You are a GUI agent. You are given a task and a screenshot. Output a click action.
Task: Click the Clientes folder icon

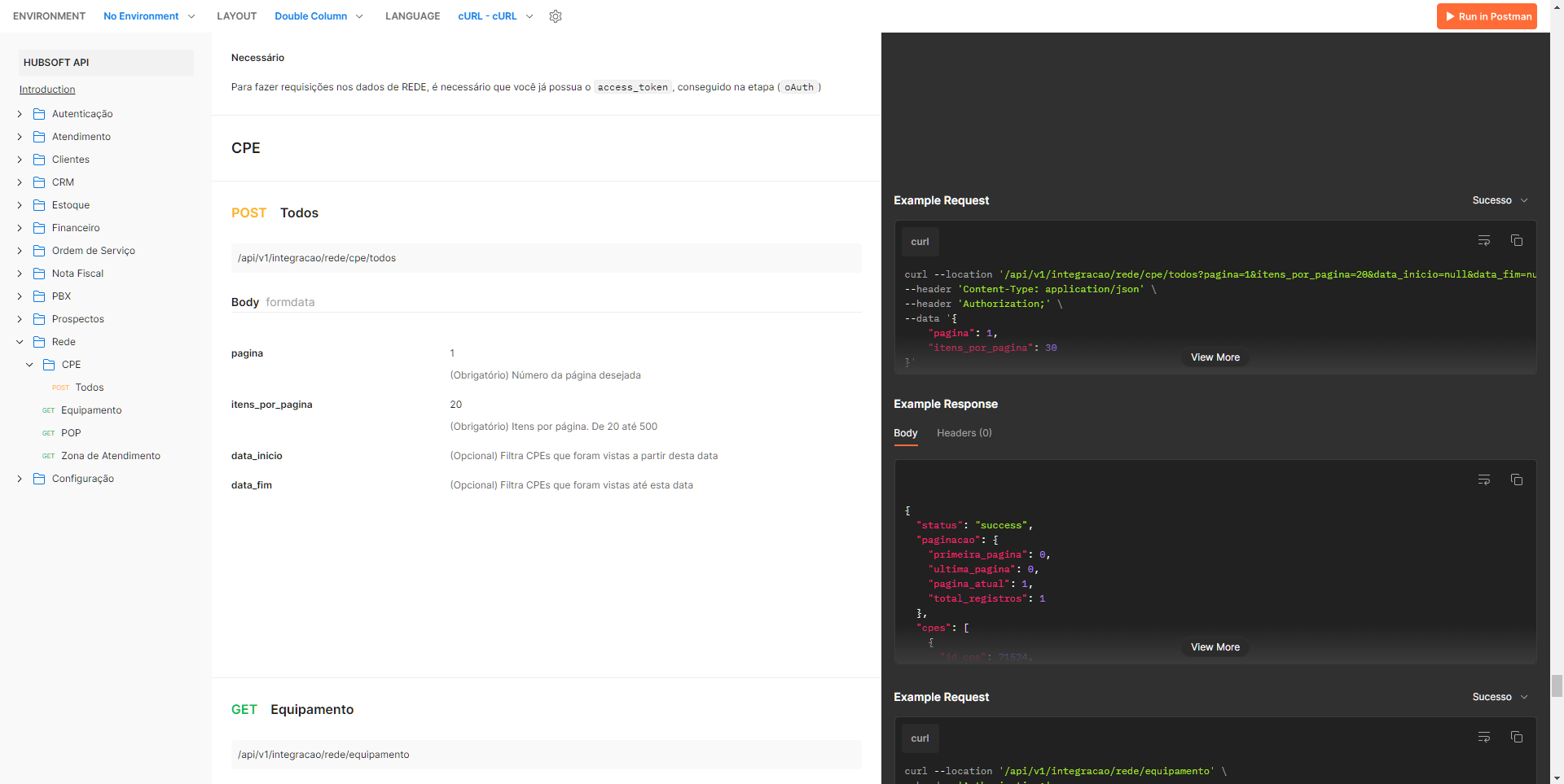[x=39, y=160]
